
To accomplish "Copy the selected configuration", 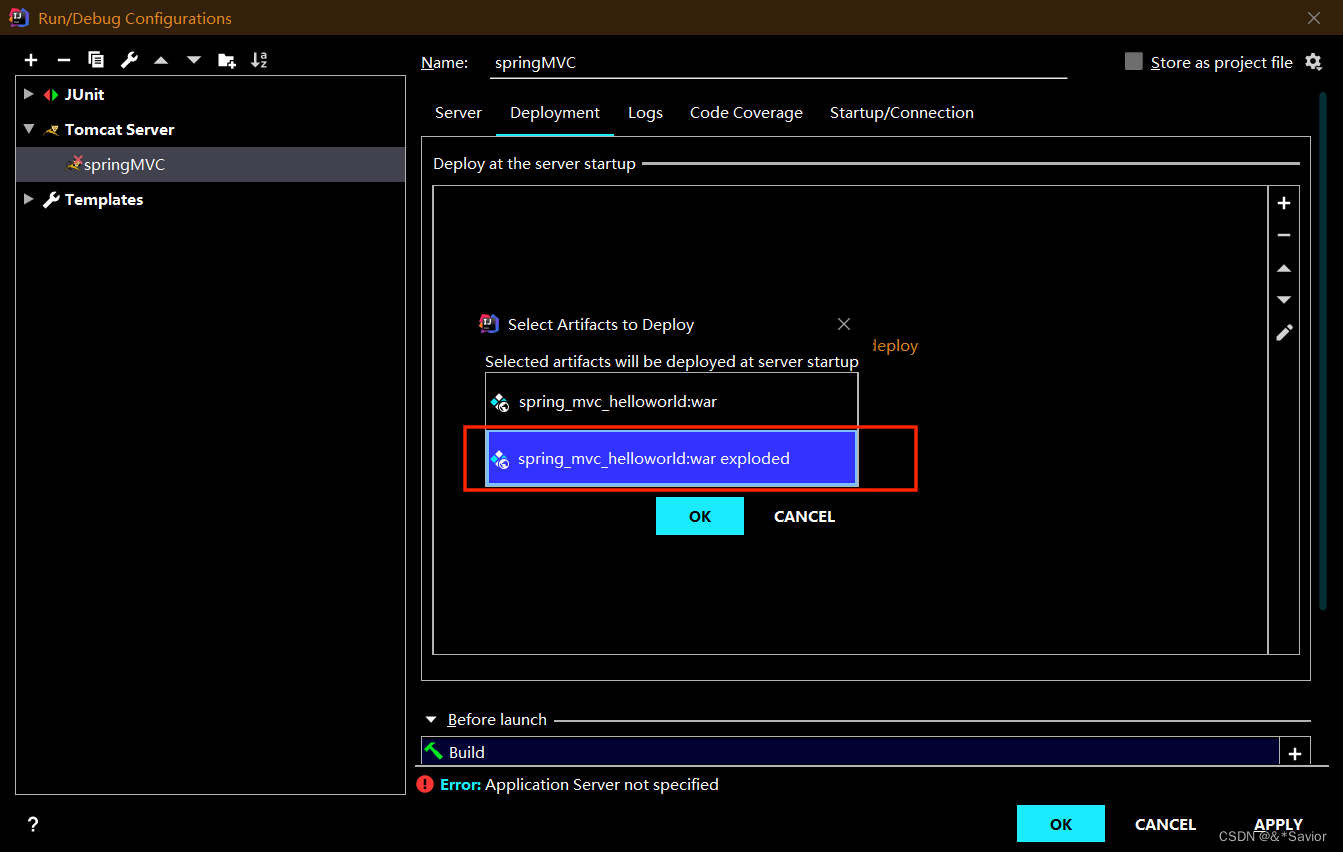I will (96, 60).
